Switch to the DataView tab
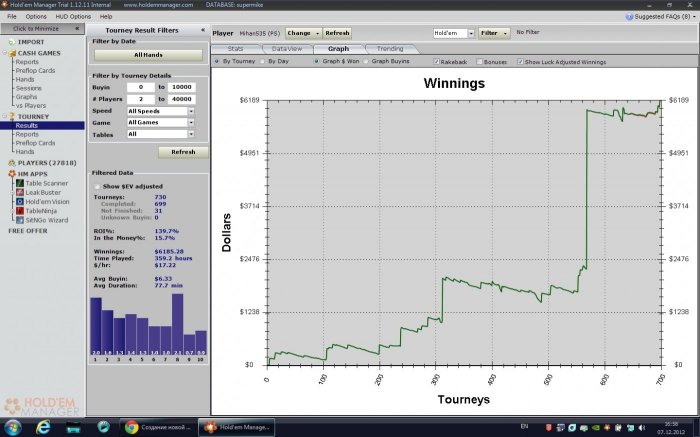700x437 pixels. click(x=287, y=49)
